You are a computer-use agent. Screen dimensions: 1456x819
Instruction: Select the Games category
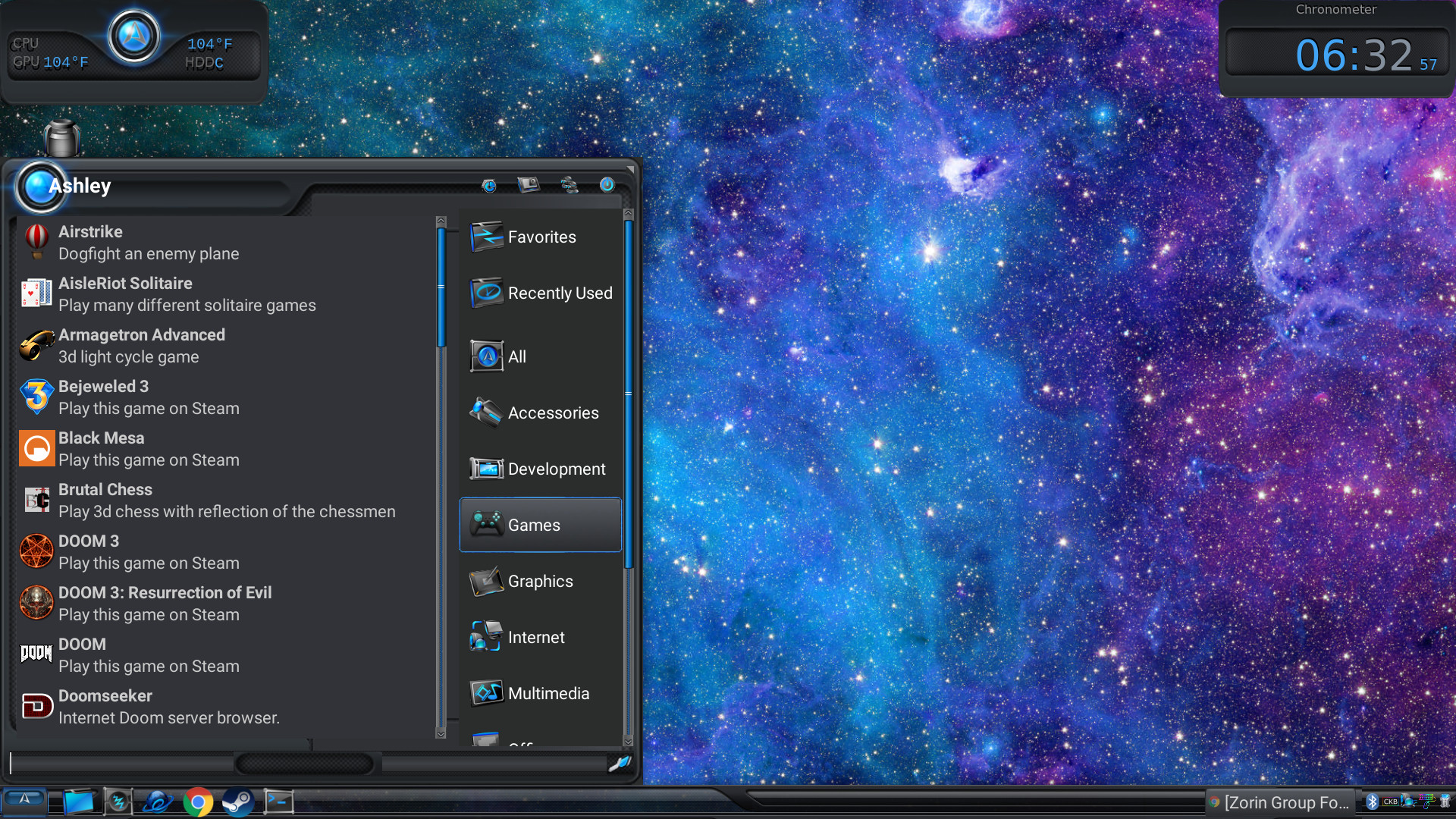click(540, 525)
